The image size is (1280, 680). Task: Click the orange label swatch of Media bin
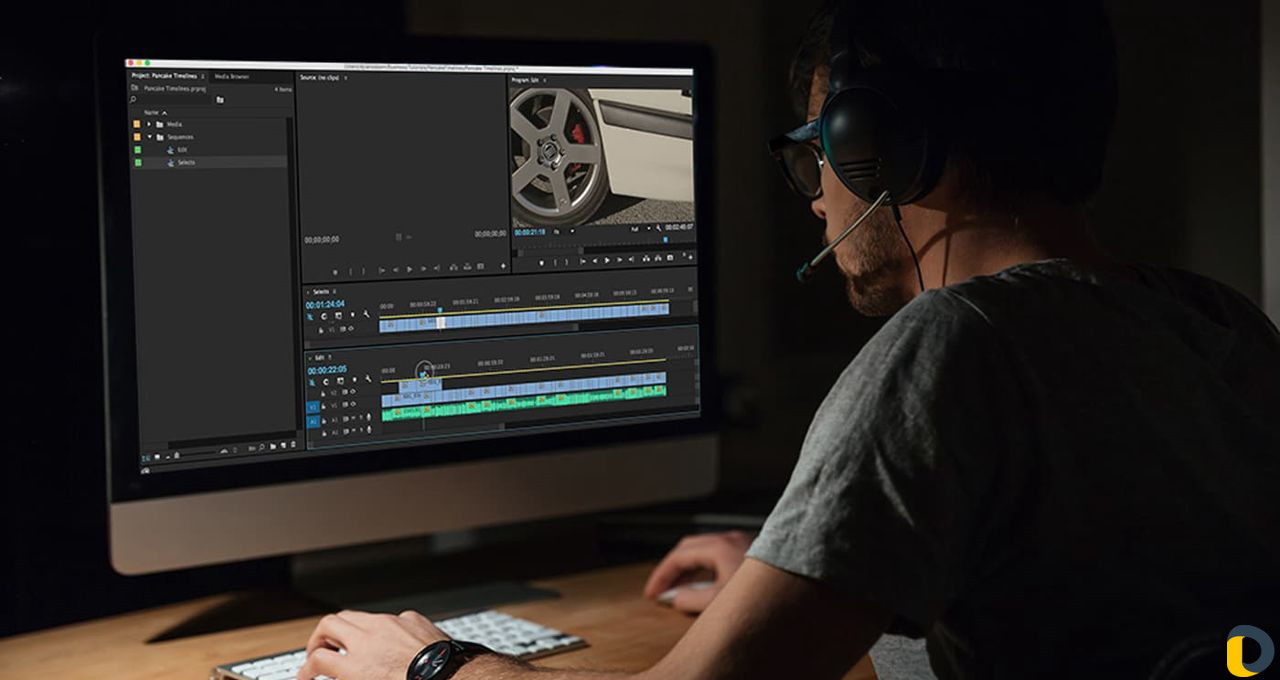[137, 124]
